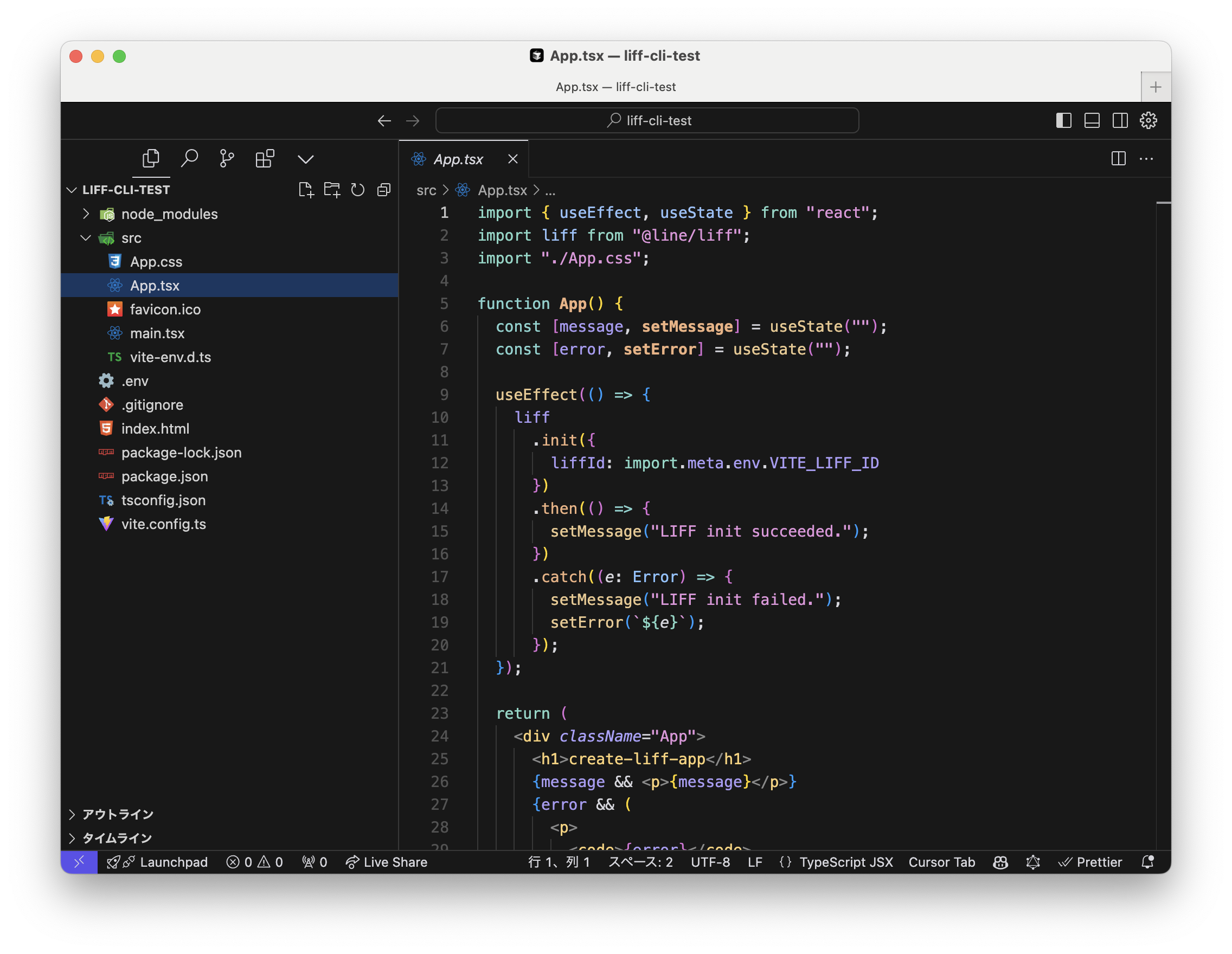This screenshot has height=954, width=1232.
Task: Open the Extensions view icon
Action: [x=265, y=158]
